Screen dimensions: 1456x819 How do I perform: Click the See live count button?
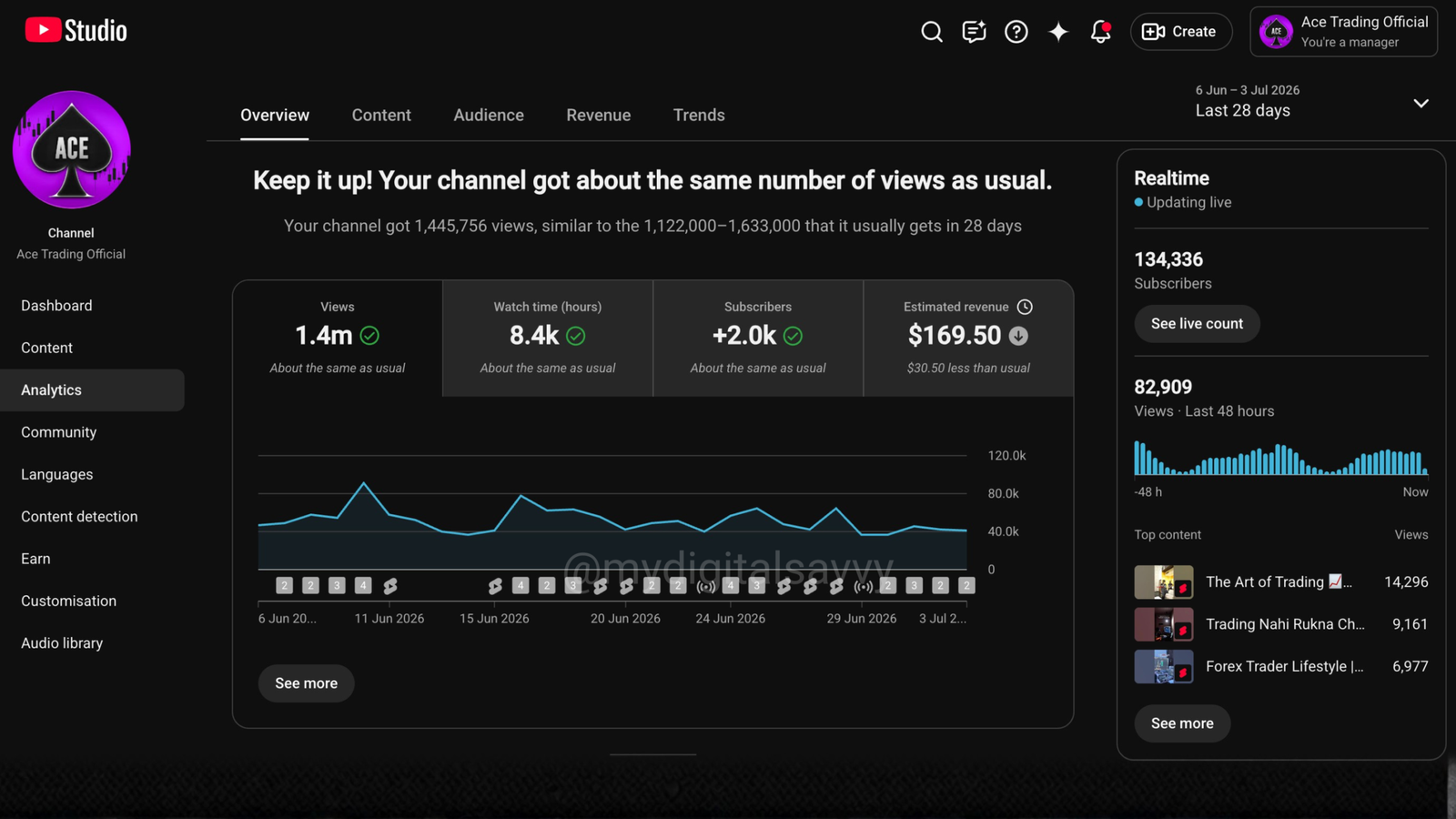[1197, 324]
